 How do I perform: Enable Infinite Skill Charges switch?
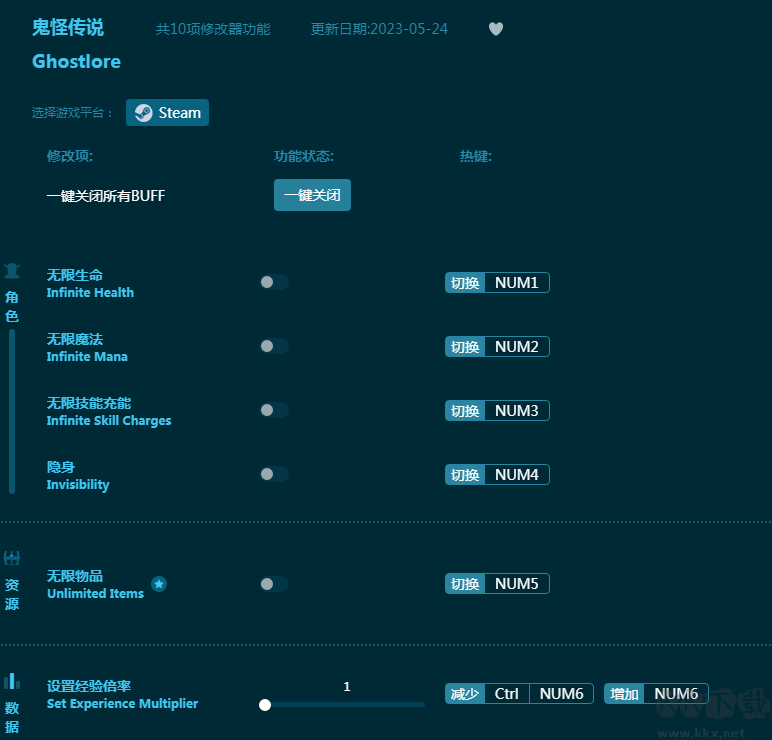[x=274, y=410]
